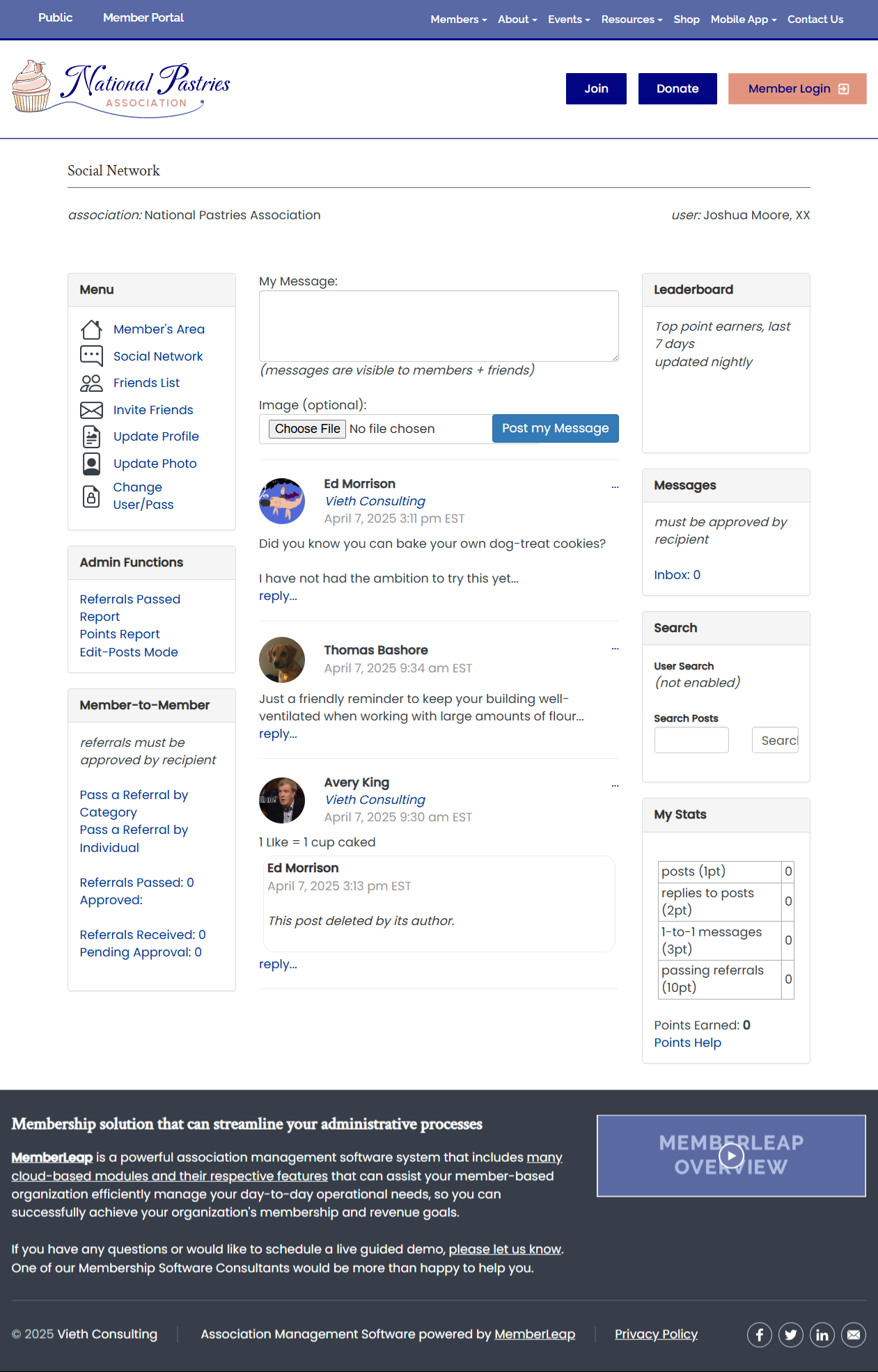The height and width of the screenshot is (1372, 878).
Task: Click the My Message text area
Action: tap(439, 326)
